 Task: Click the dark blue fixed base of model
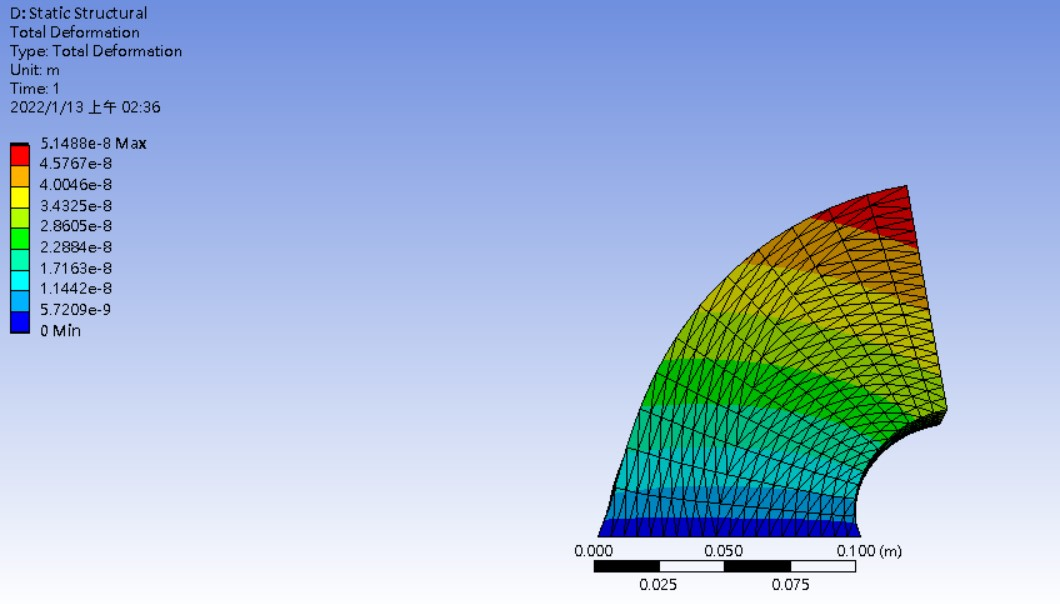point(729,528)
